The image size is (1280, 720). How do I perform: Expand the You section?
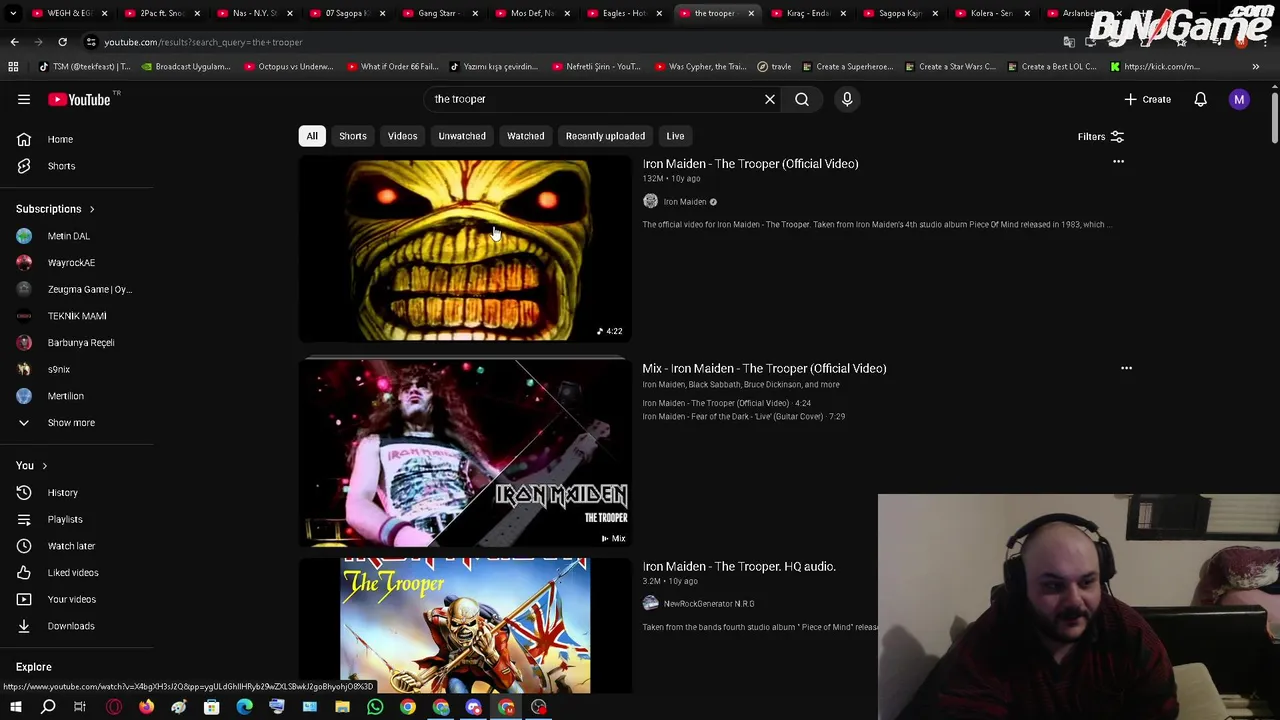point(31,465)
